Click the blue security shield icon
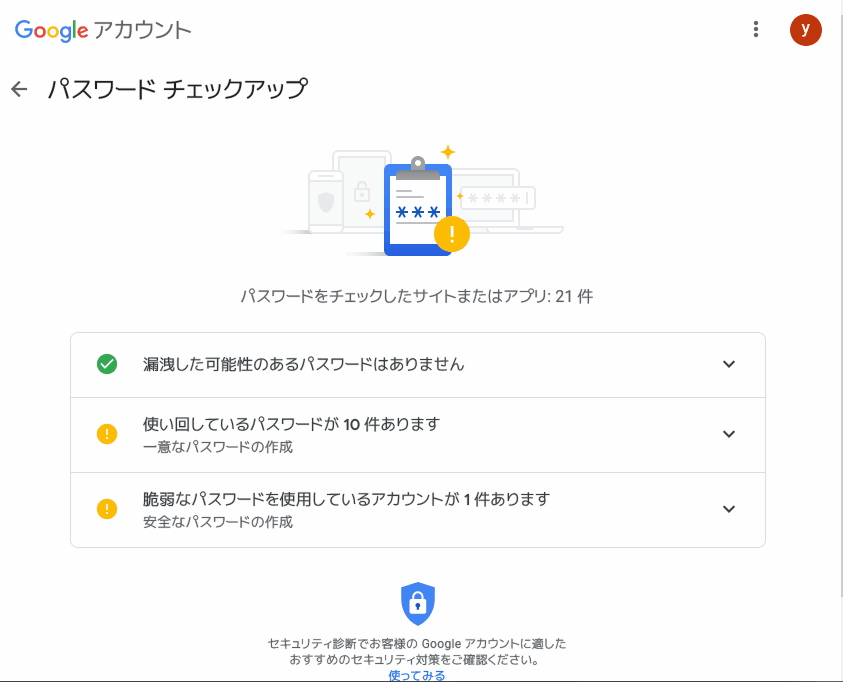Viewport: 843px width, 682px height. (418, 603)
